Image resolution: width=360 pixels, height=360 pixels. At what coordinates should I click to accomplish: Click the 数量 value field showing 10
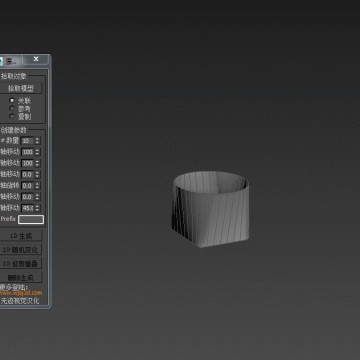tap(27, 141)
